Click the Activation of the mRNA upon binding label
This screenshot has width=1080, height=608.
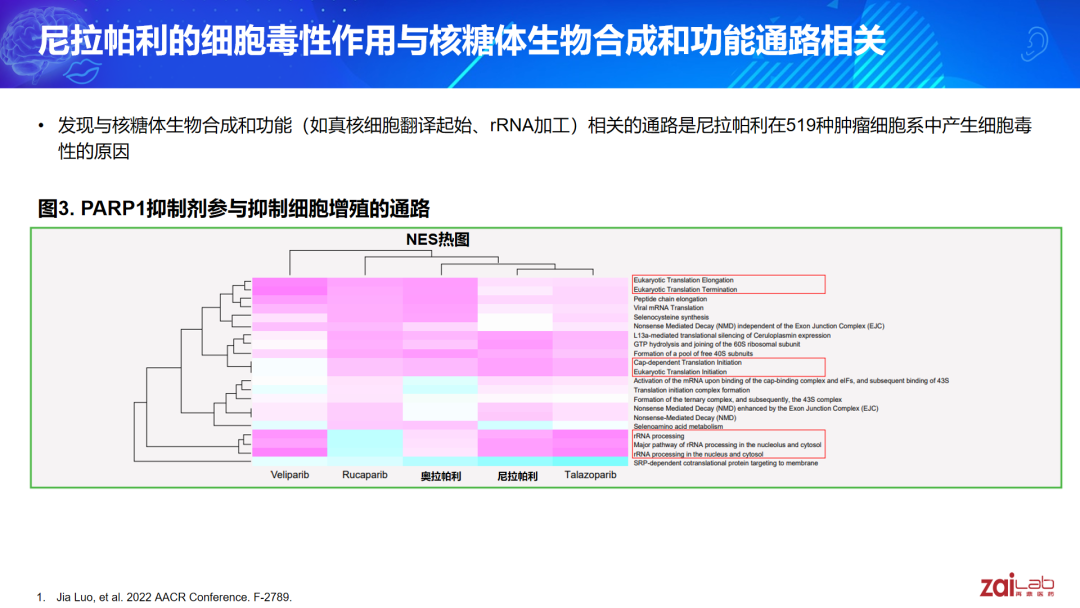(x=791, y=380)
